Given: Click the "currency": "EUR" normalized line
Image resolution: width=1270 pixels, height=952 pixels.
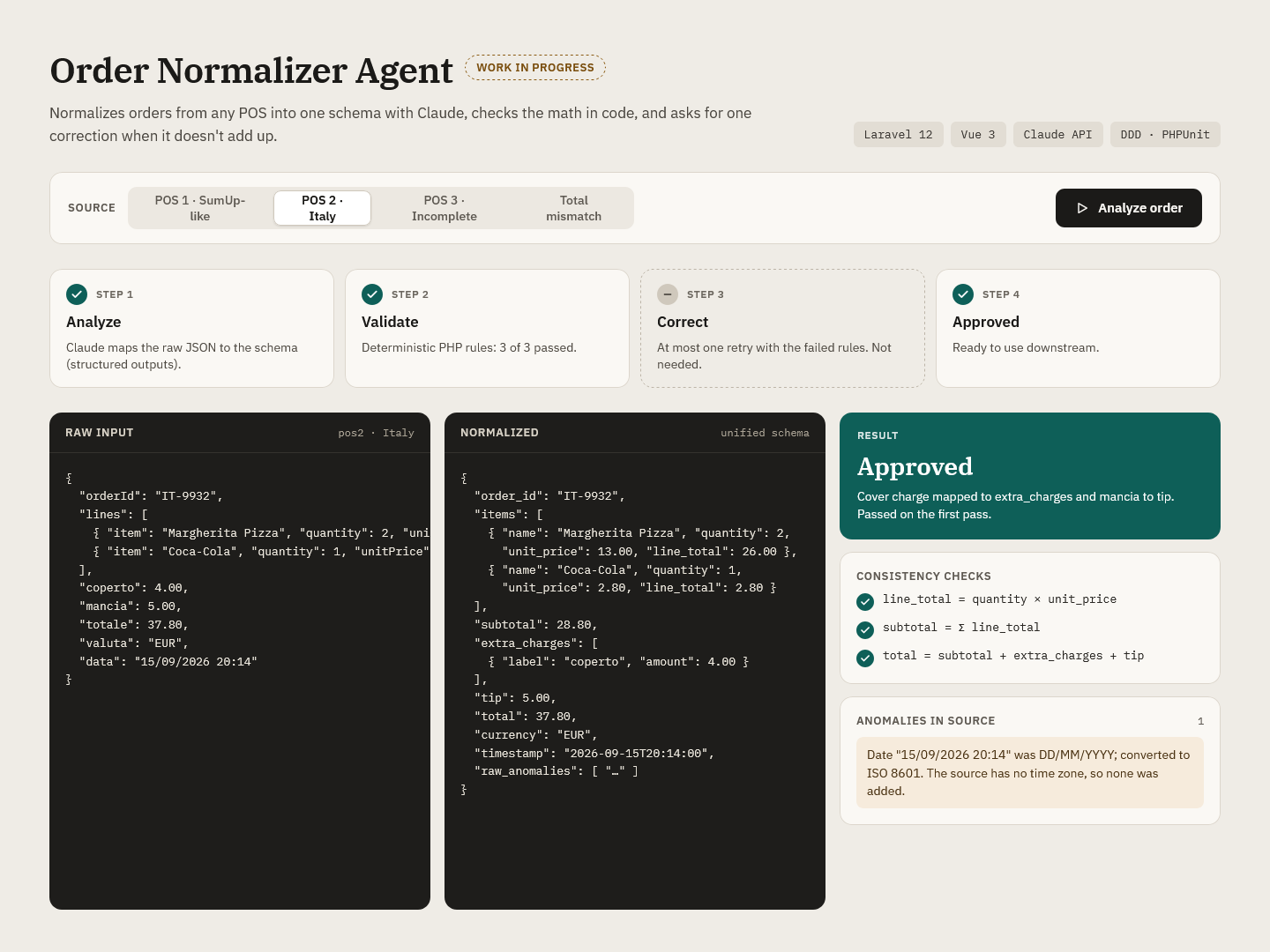Looking at the screenshot, I should coord(536,735).
